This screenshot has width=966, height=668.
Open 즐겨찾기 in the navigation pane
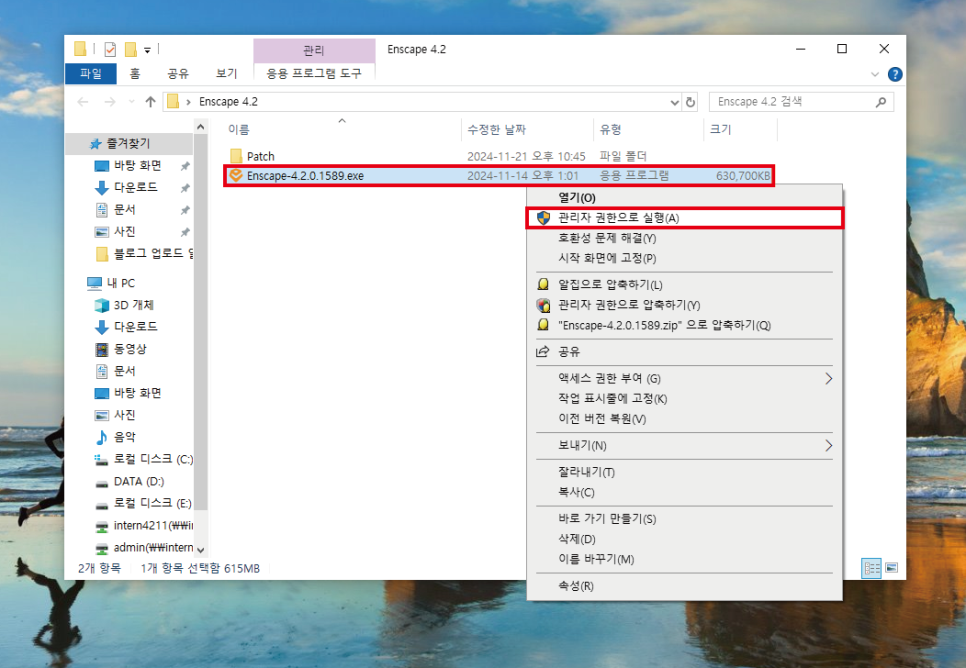pyautogui.click(x=128, y=144)
